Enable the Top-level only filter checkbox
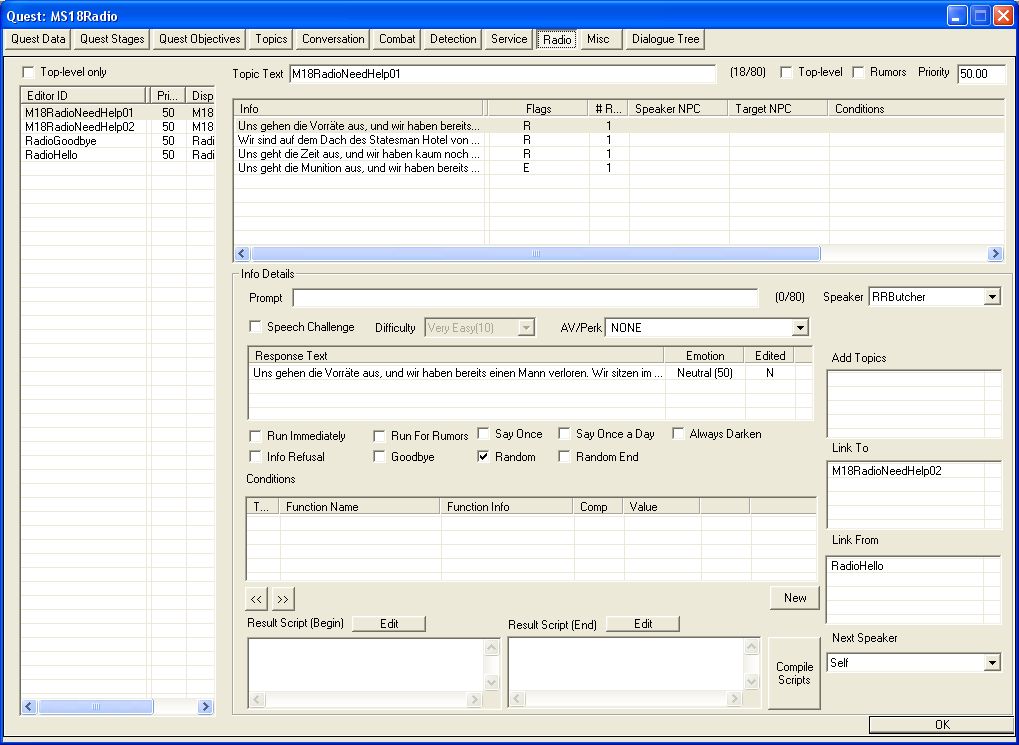This screenshot has height=745, width=1019. 29,72
